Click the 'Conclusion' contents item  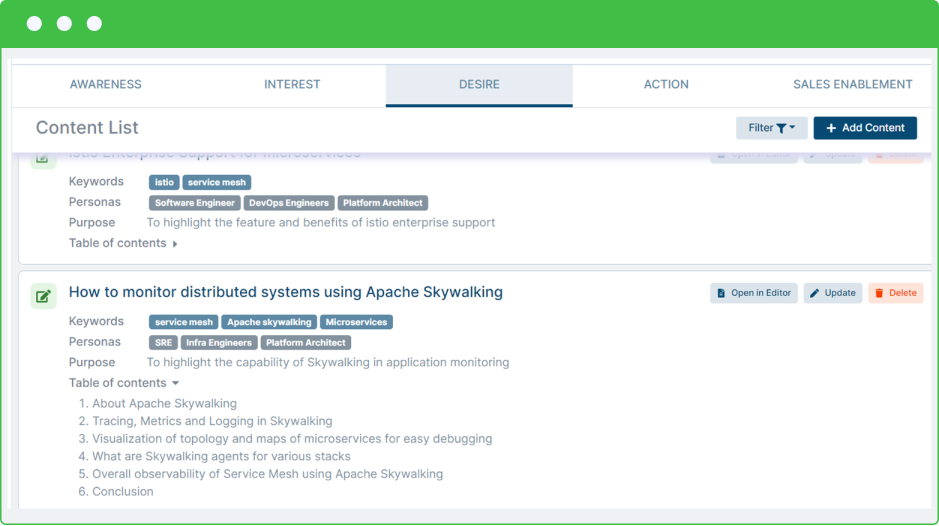(122, 491)
